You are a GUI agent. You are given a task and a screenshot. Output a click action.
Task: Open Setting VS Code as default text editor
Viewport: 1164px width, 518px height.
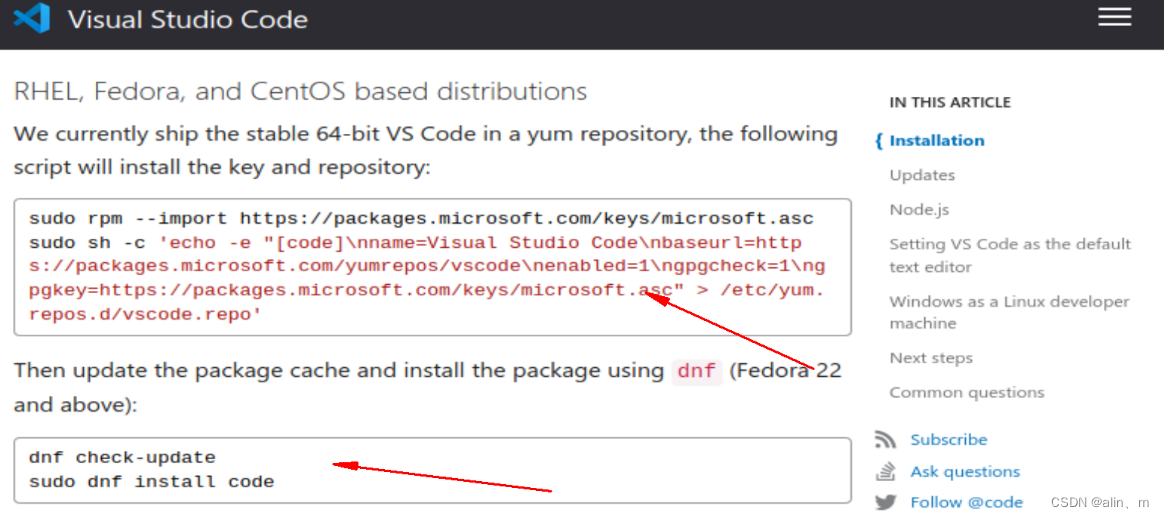[x=1009, y=255]
